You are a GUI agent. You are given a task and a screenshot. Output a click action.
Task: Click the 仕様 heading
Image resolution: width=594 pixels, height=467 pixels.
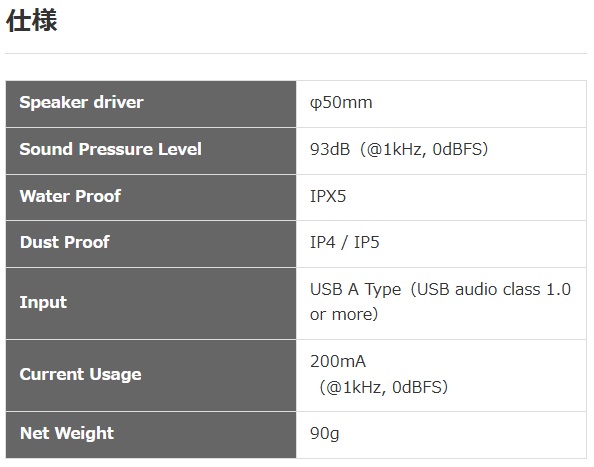coord(32,20)
